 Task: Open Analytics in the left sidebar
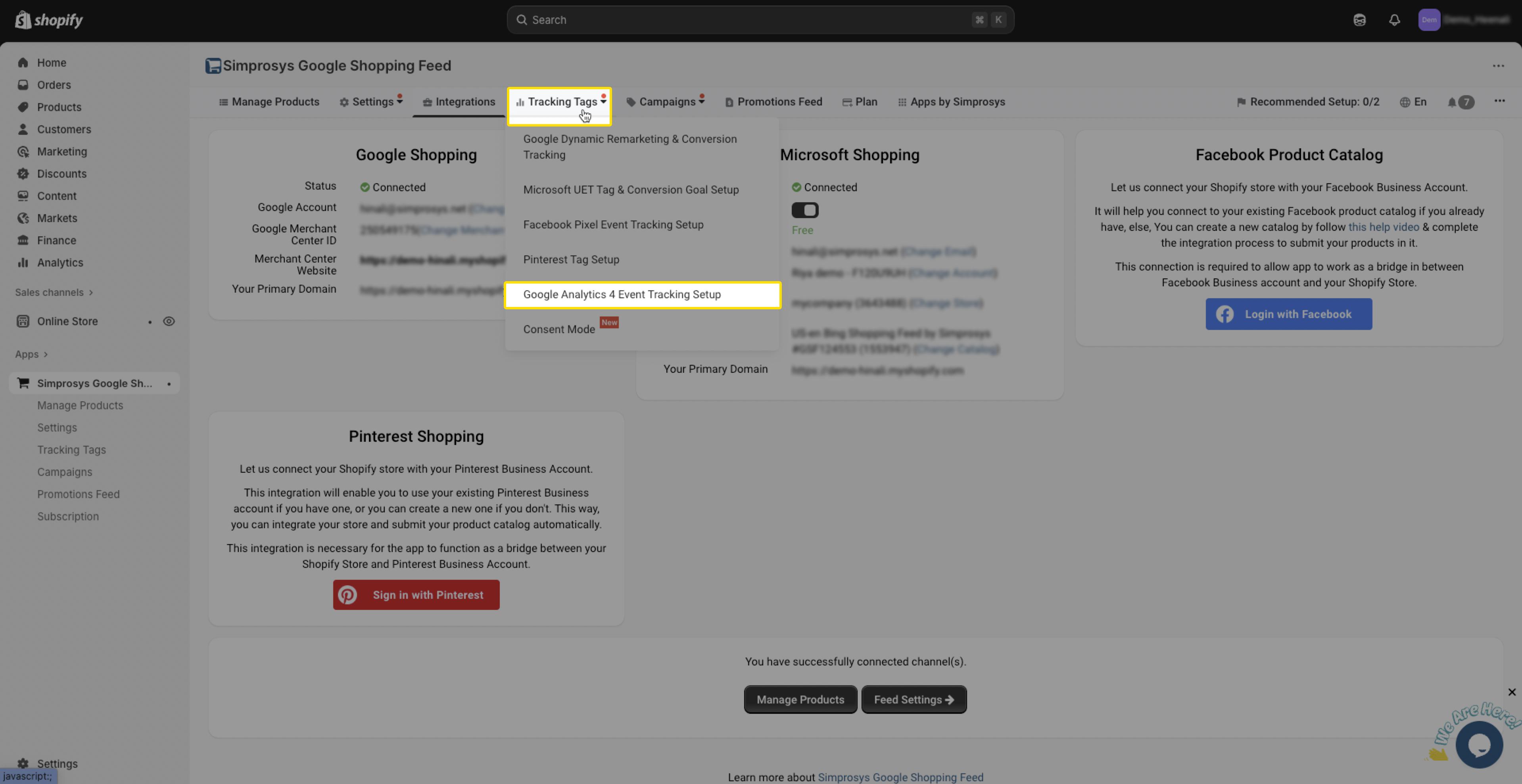[x=59, y=262]
